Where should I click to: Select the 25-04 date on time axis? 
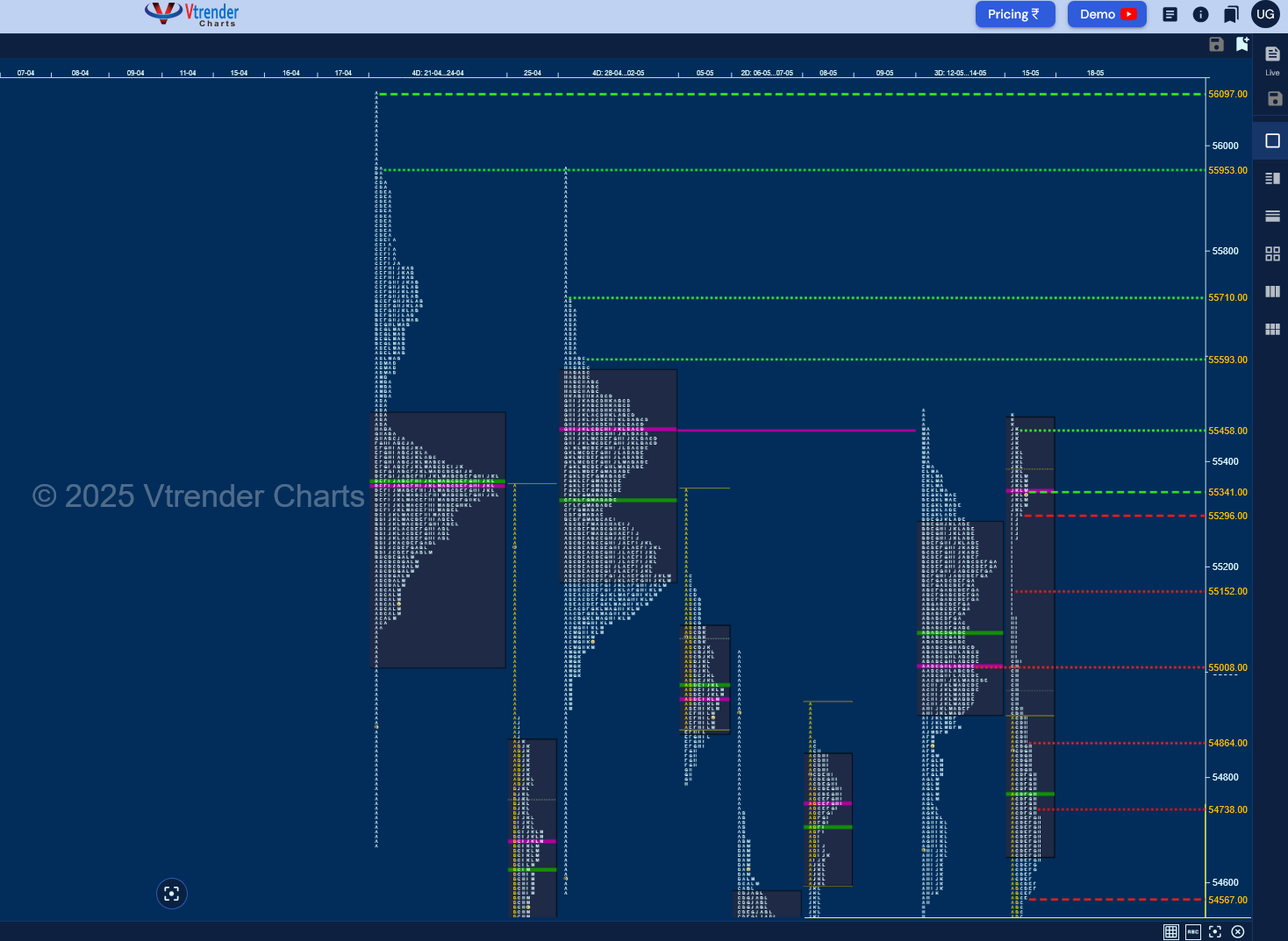tap(533, 73)
